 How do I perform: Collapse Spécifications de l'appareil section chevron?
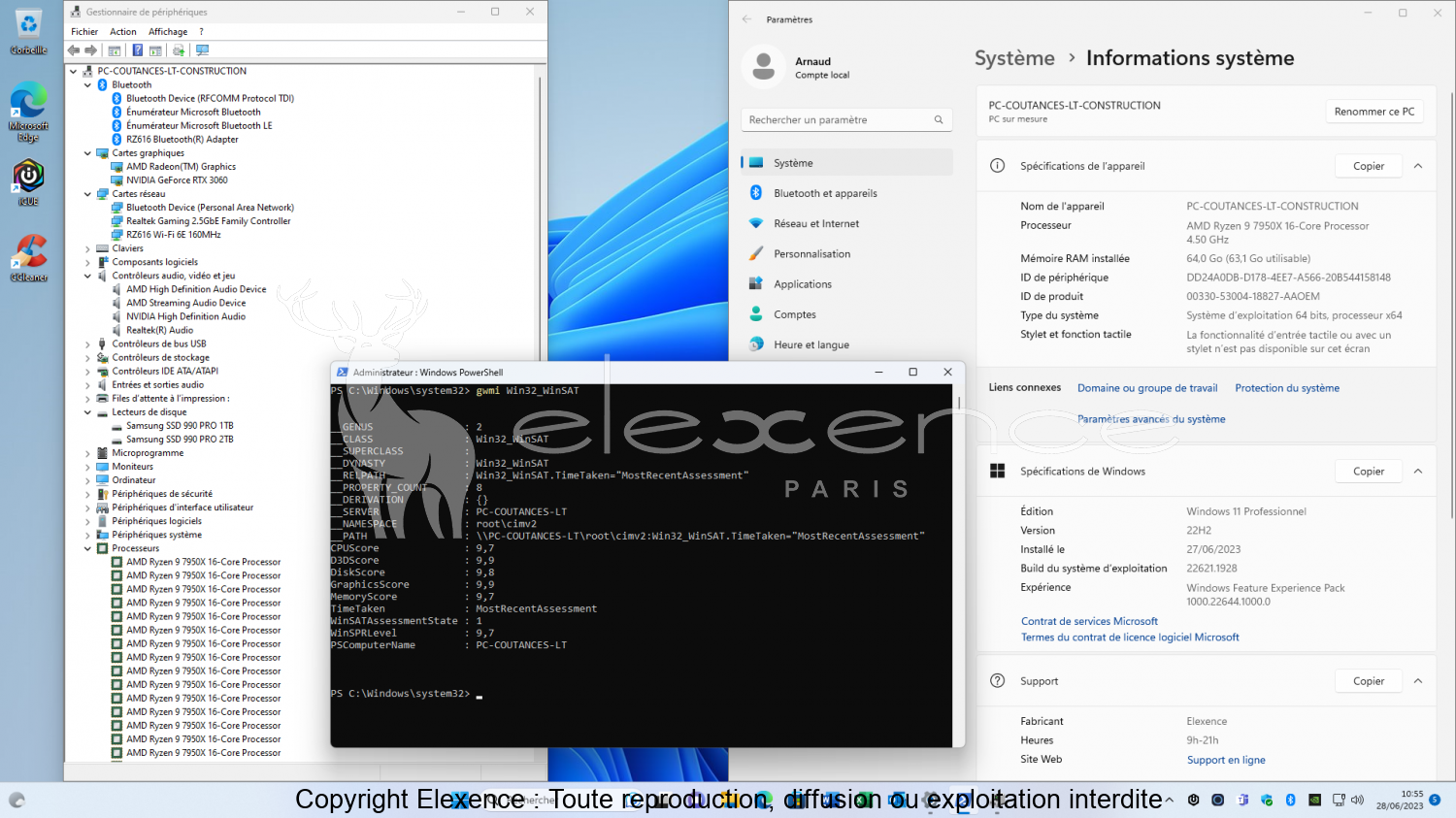click(1418, 166)
